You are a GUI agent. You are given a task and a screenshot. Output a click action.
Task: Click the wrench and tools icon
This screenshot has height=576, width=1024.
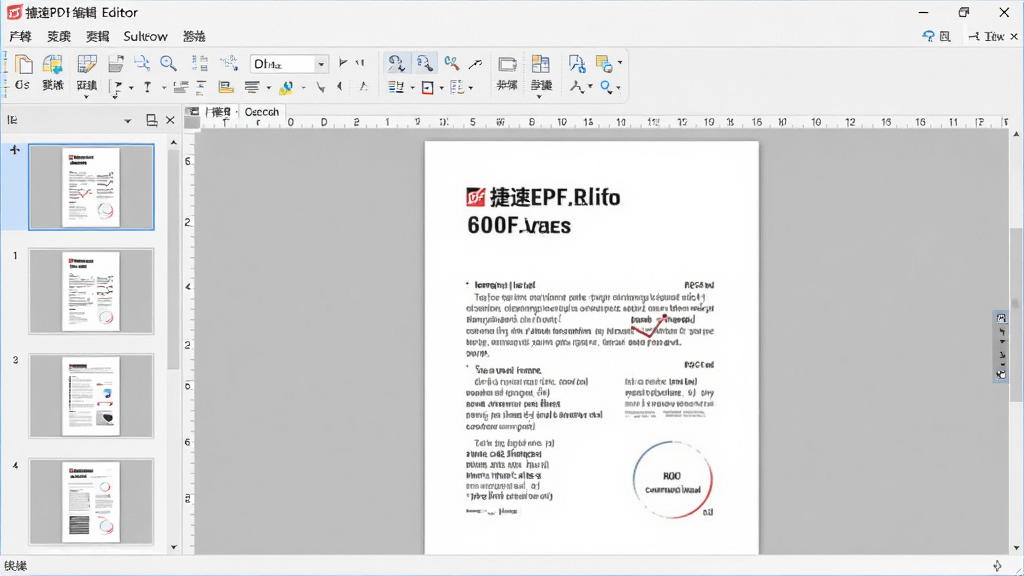451,63
